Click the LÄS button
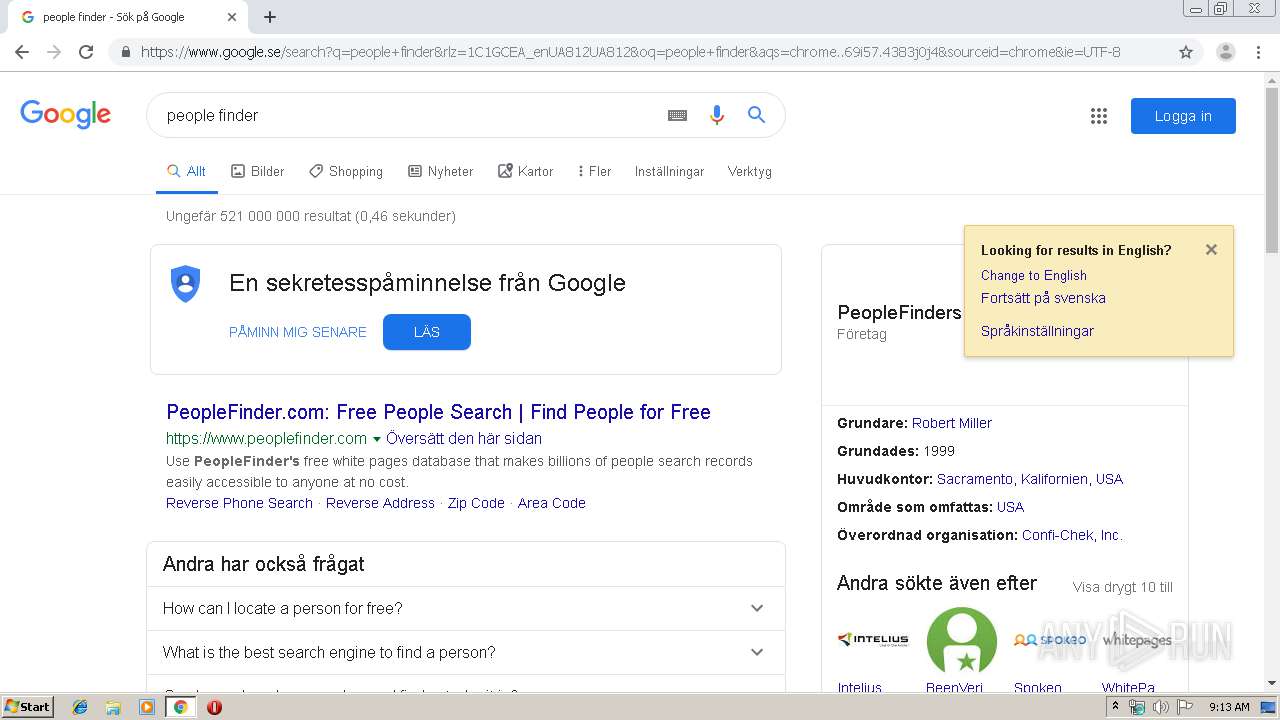This screenshot has height=720, width=1280. pyautogui.click(x=427, y=332)
